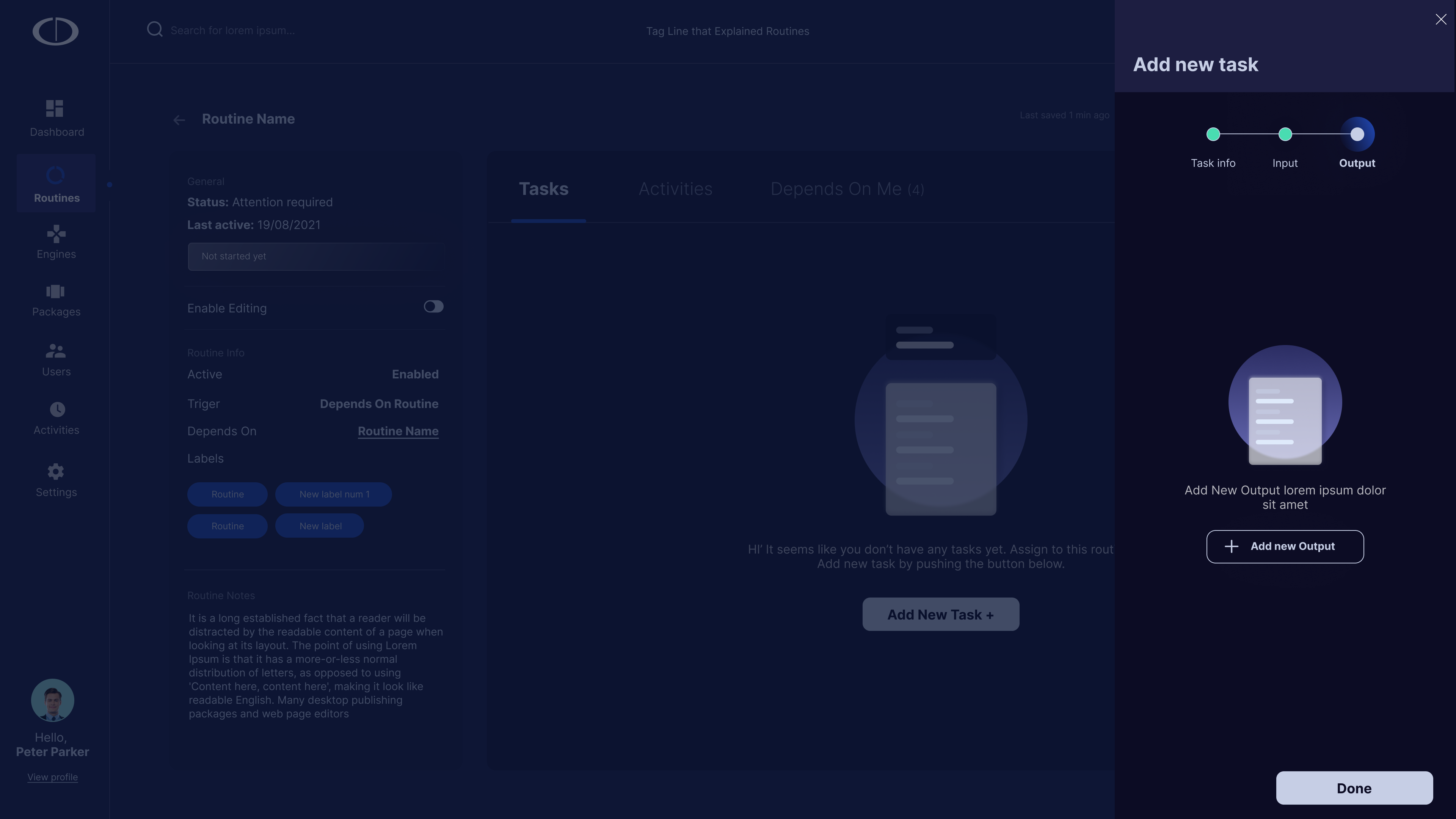This screenshot has height=819, width=1456.
Task: Open the View profile link
Action: (53, 777)
